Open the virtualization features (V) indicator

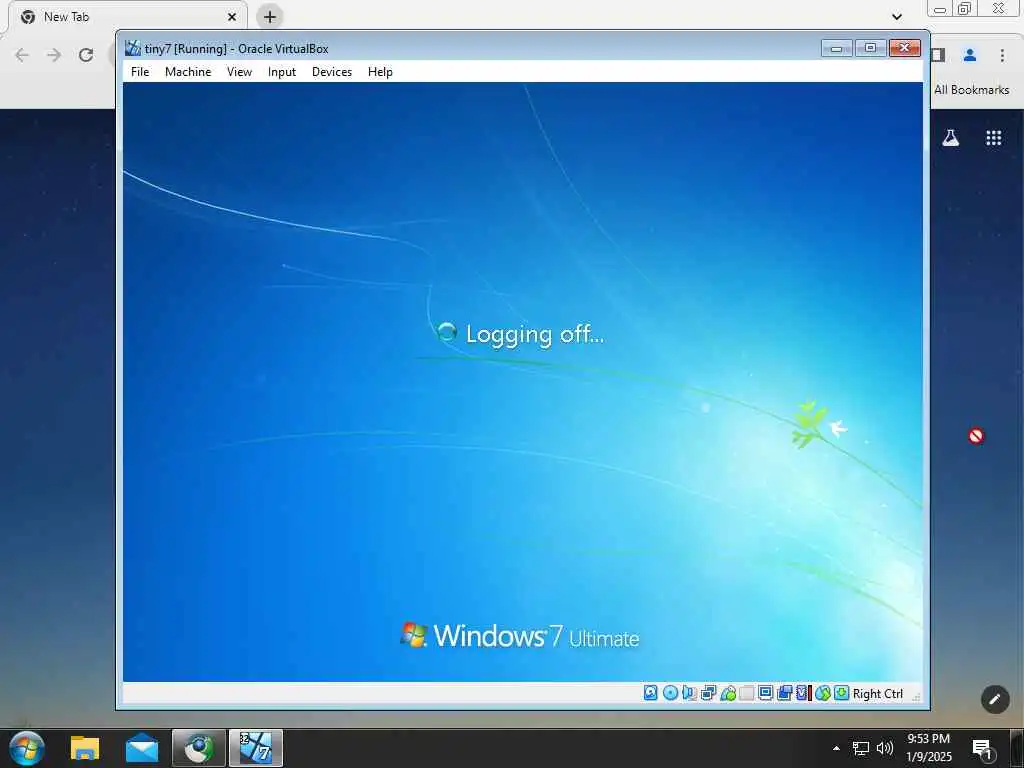click(803, 693)
